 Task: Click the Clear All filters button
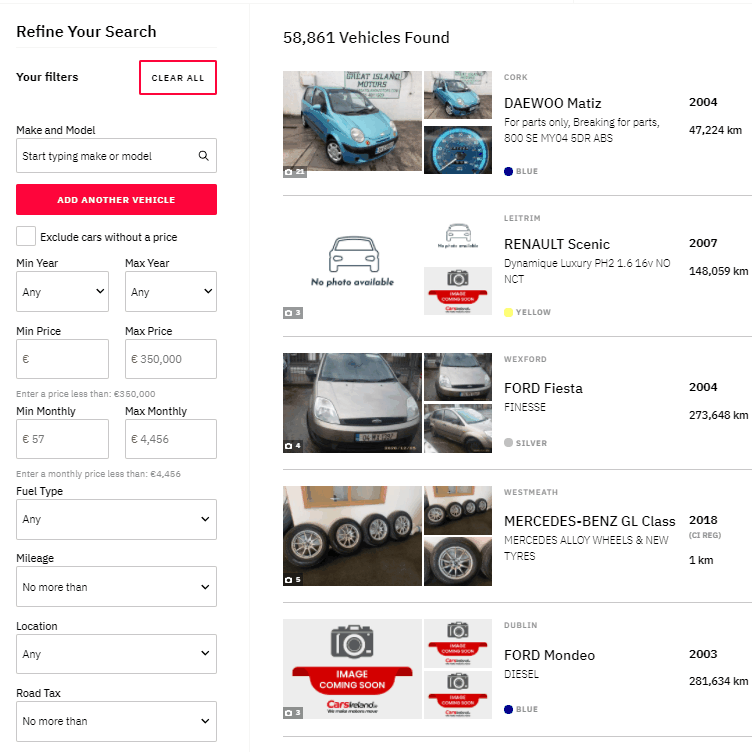pos(178,78)
